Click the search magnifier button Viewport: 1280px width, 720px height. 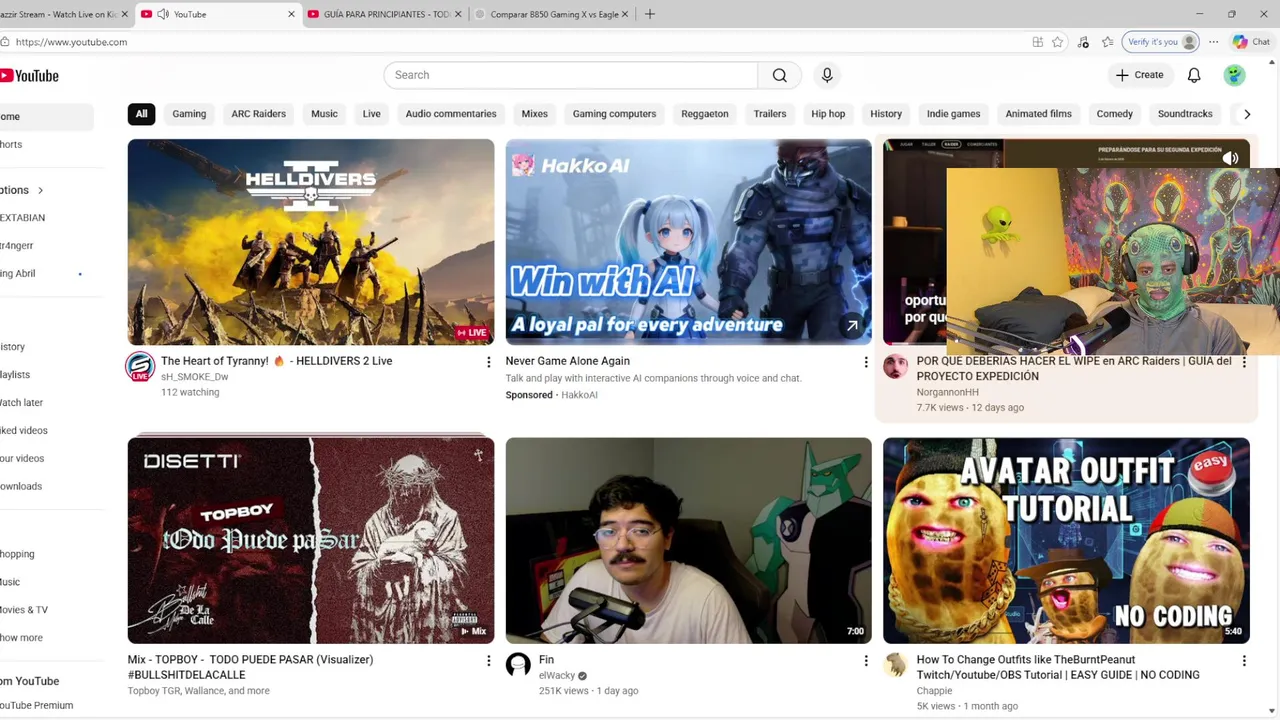[x=779, y=75]
